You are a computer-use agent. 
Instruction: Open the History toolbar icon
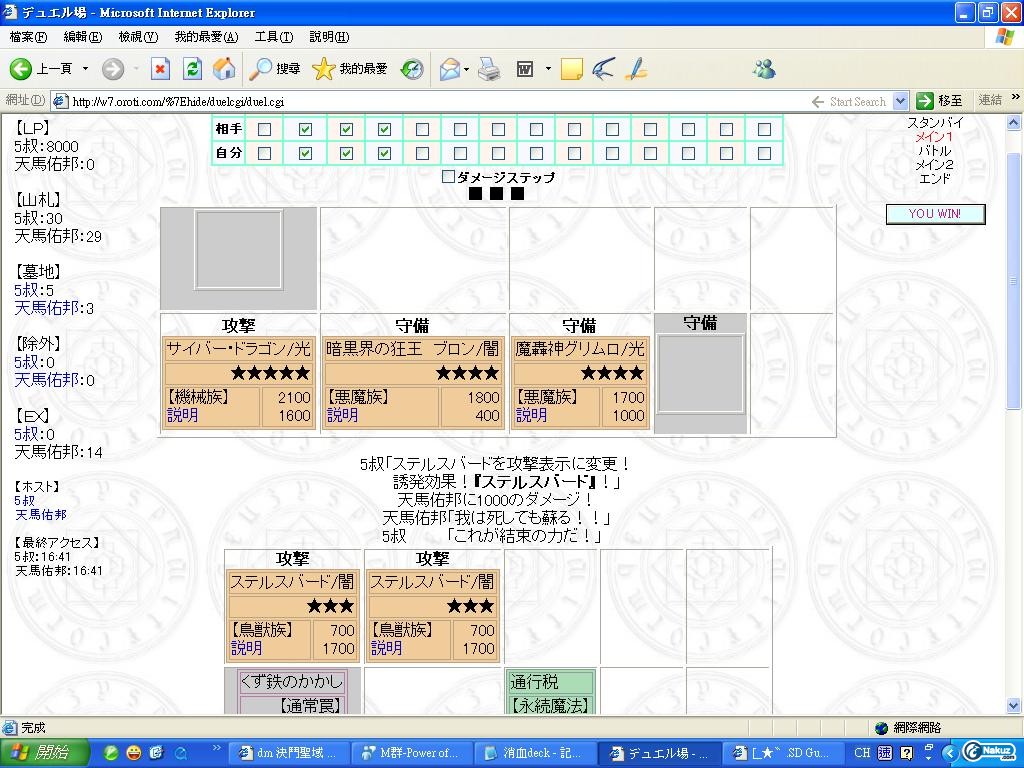tap(412, 69)
